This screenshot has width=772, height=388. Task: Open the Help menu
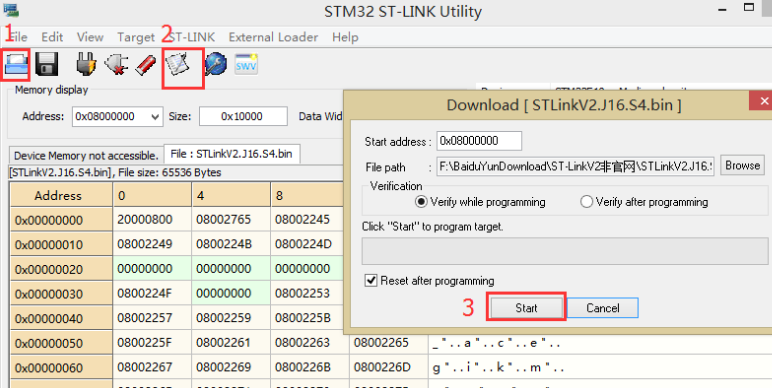[x=345, y=37]
